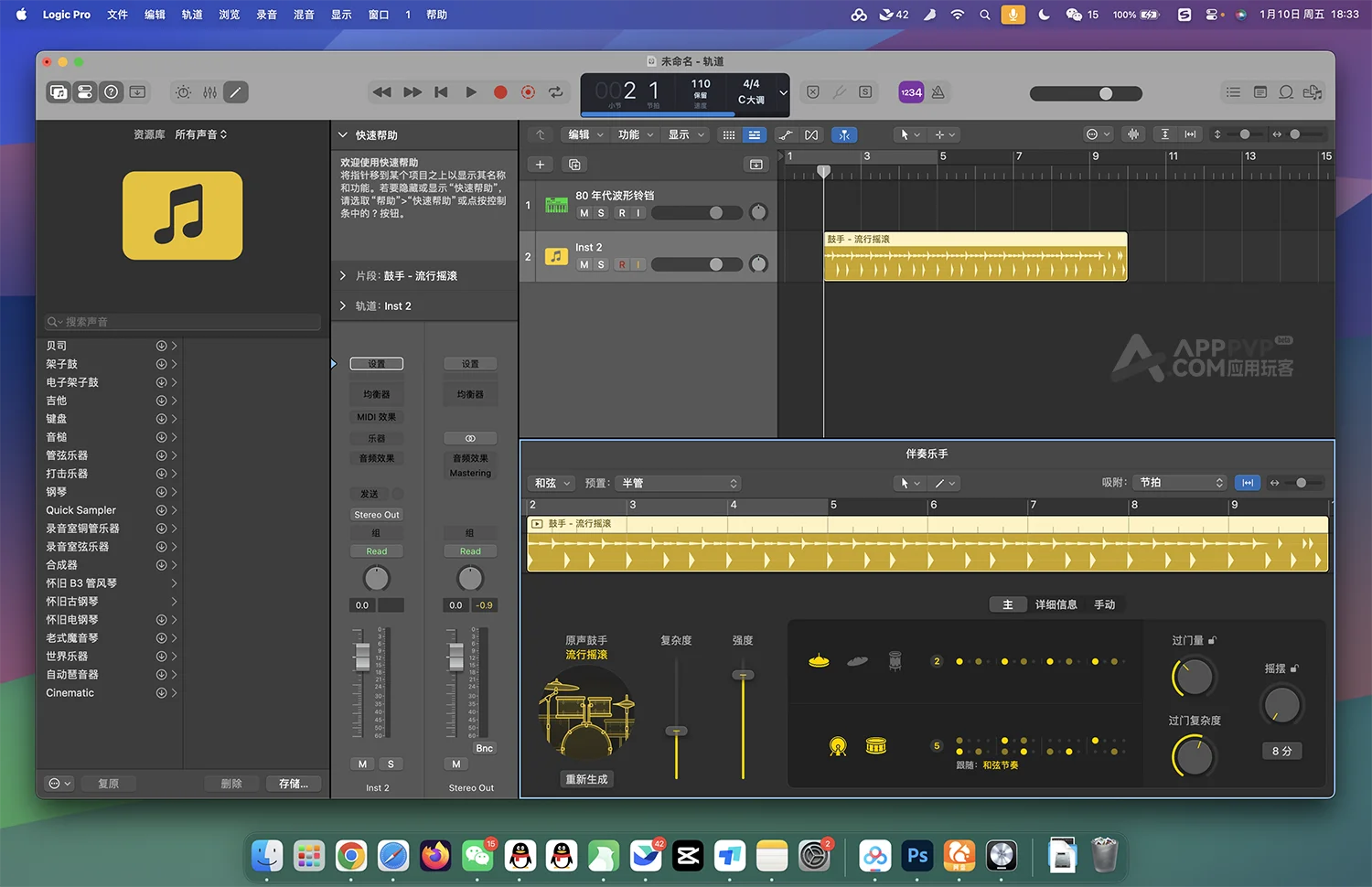Viewport: 1372px width, 887px height.
Task: Toggle the Flex crossed-arrows icon
Action: [x=811, y=134]
